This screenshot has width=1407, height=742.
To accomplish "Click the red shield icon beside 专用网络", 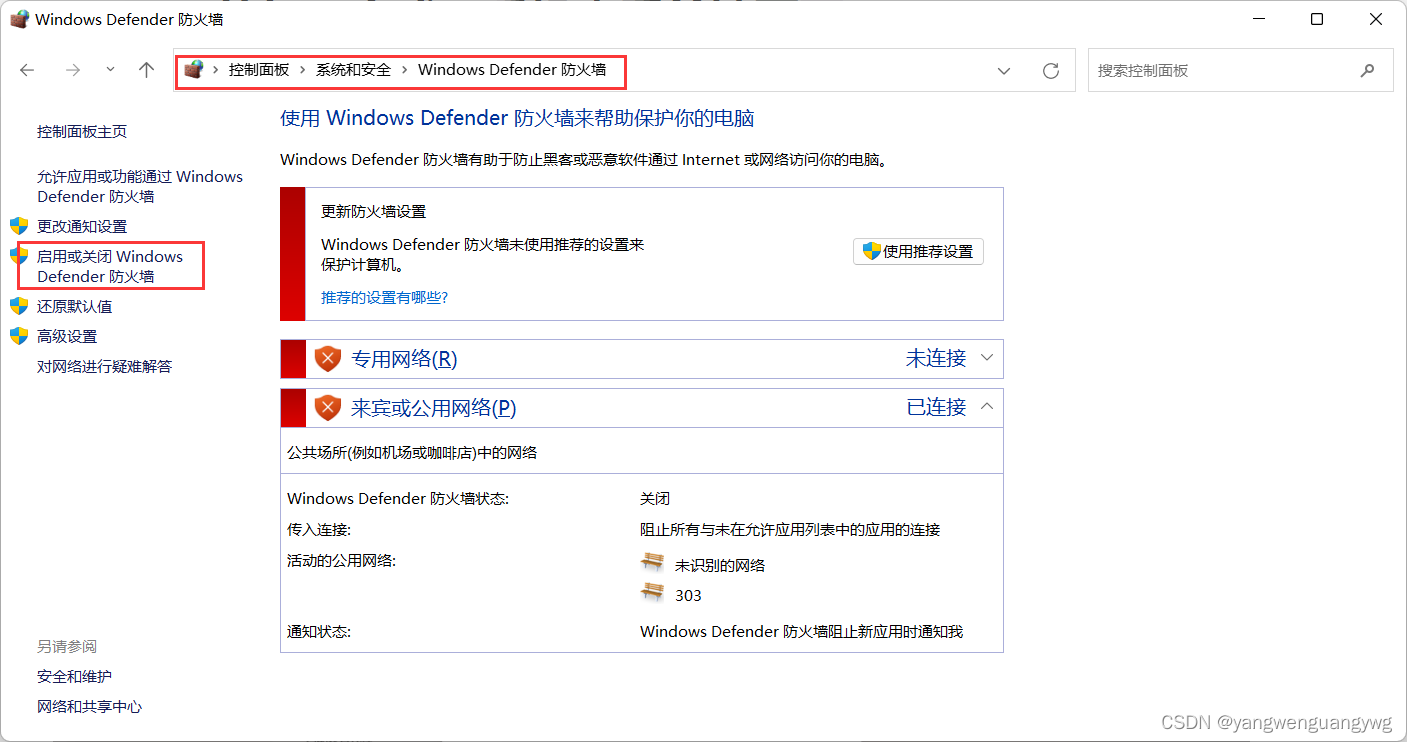I will click(328, 359).
